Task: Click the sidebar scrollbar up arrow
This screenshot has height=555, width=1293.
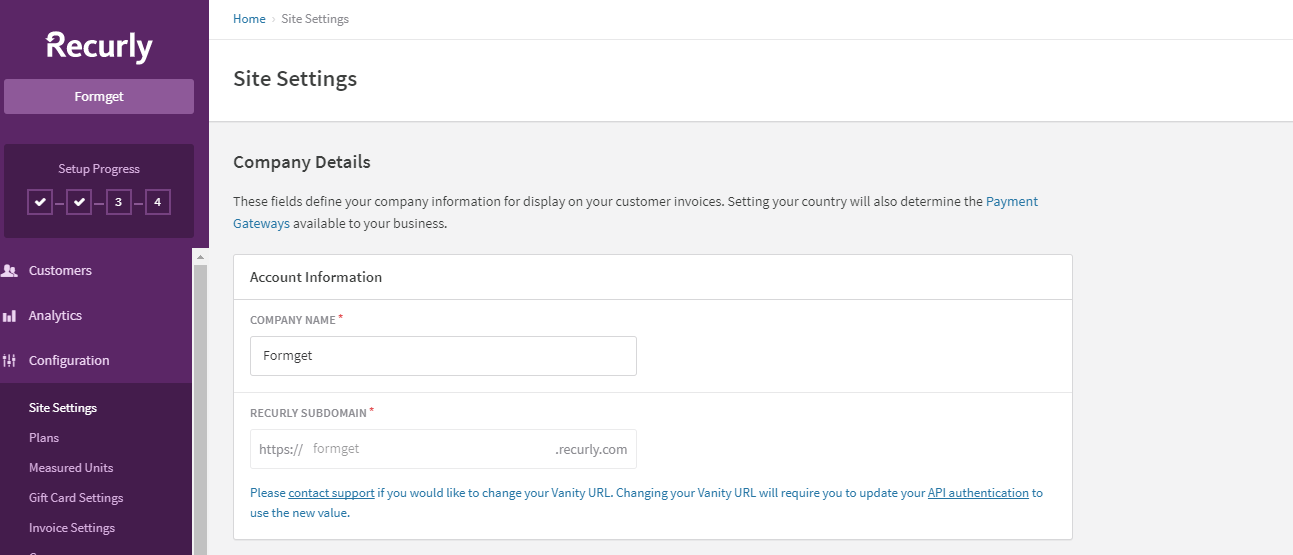Action: tap(199, 257)
